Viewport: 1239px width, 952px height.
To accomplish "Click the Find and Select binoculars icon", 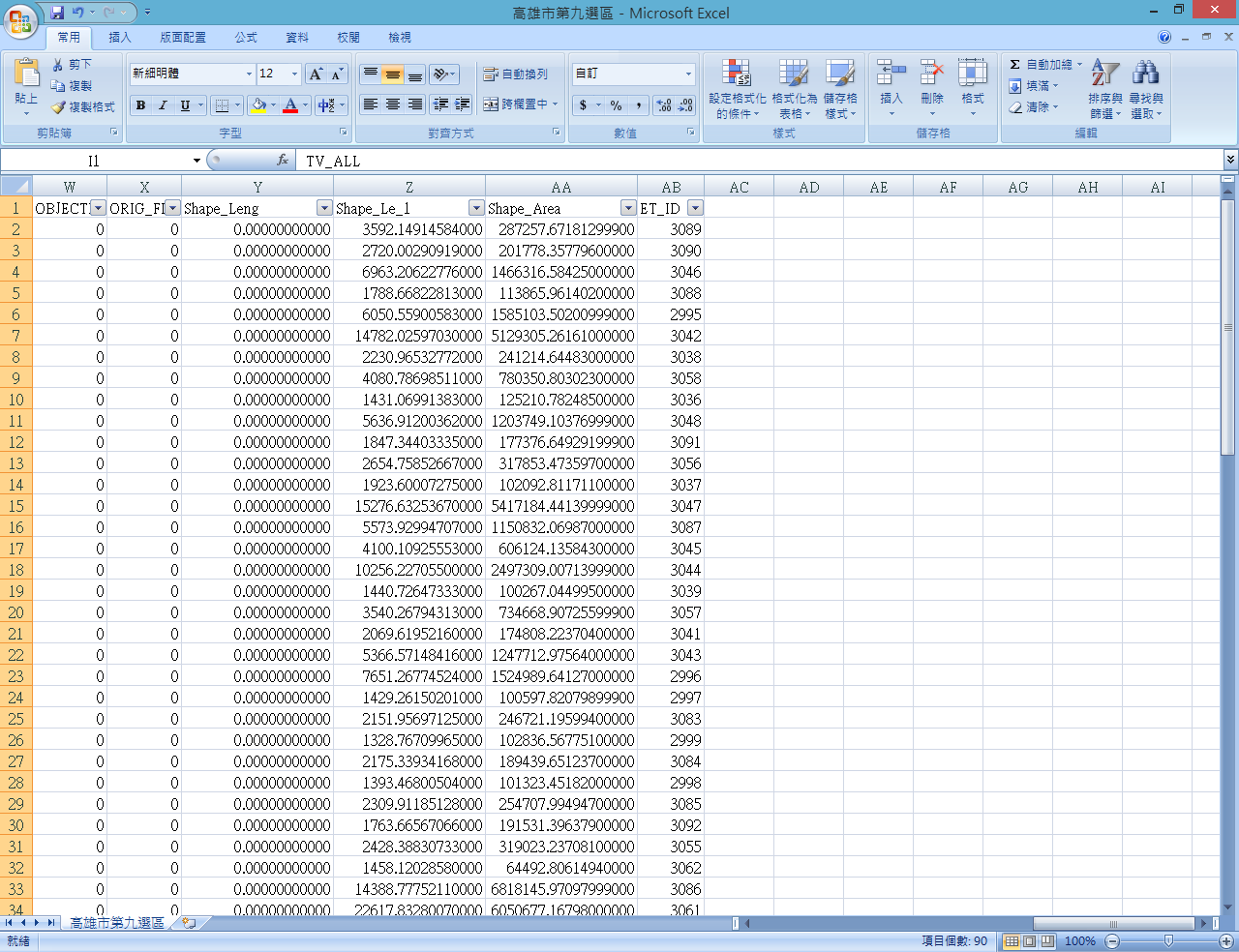I will coord(1145,74).
